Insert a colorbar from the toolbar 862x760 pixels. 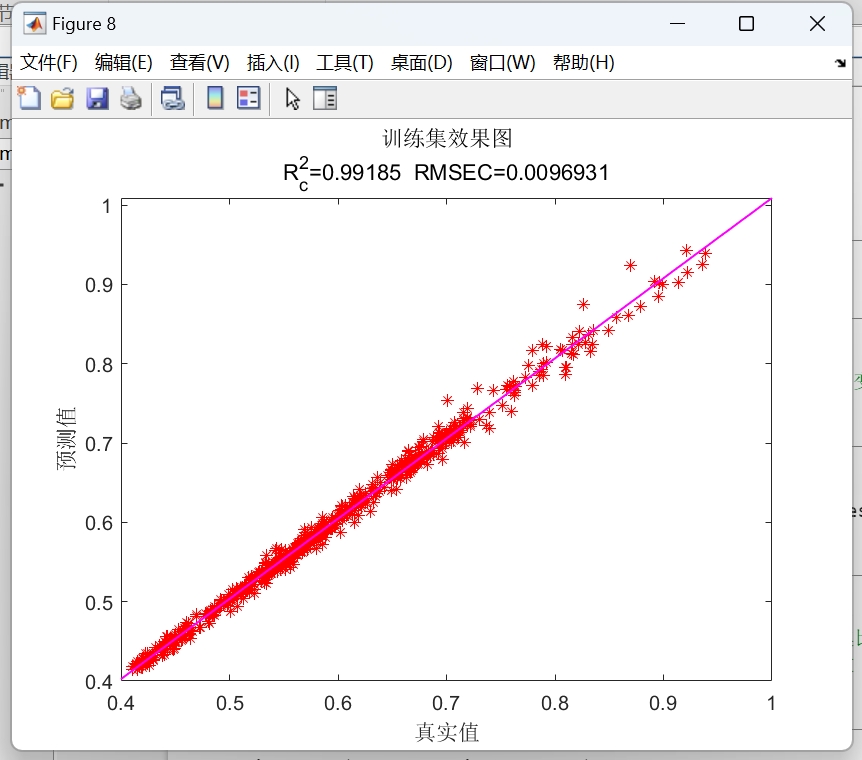click(213, 97)
